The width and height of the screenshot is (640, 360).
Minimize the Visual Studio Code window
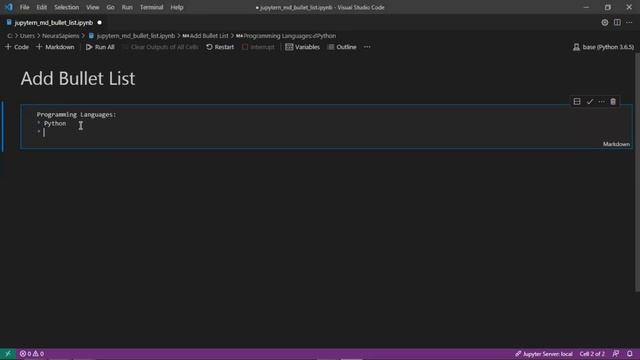(x=586, y=7)
